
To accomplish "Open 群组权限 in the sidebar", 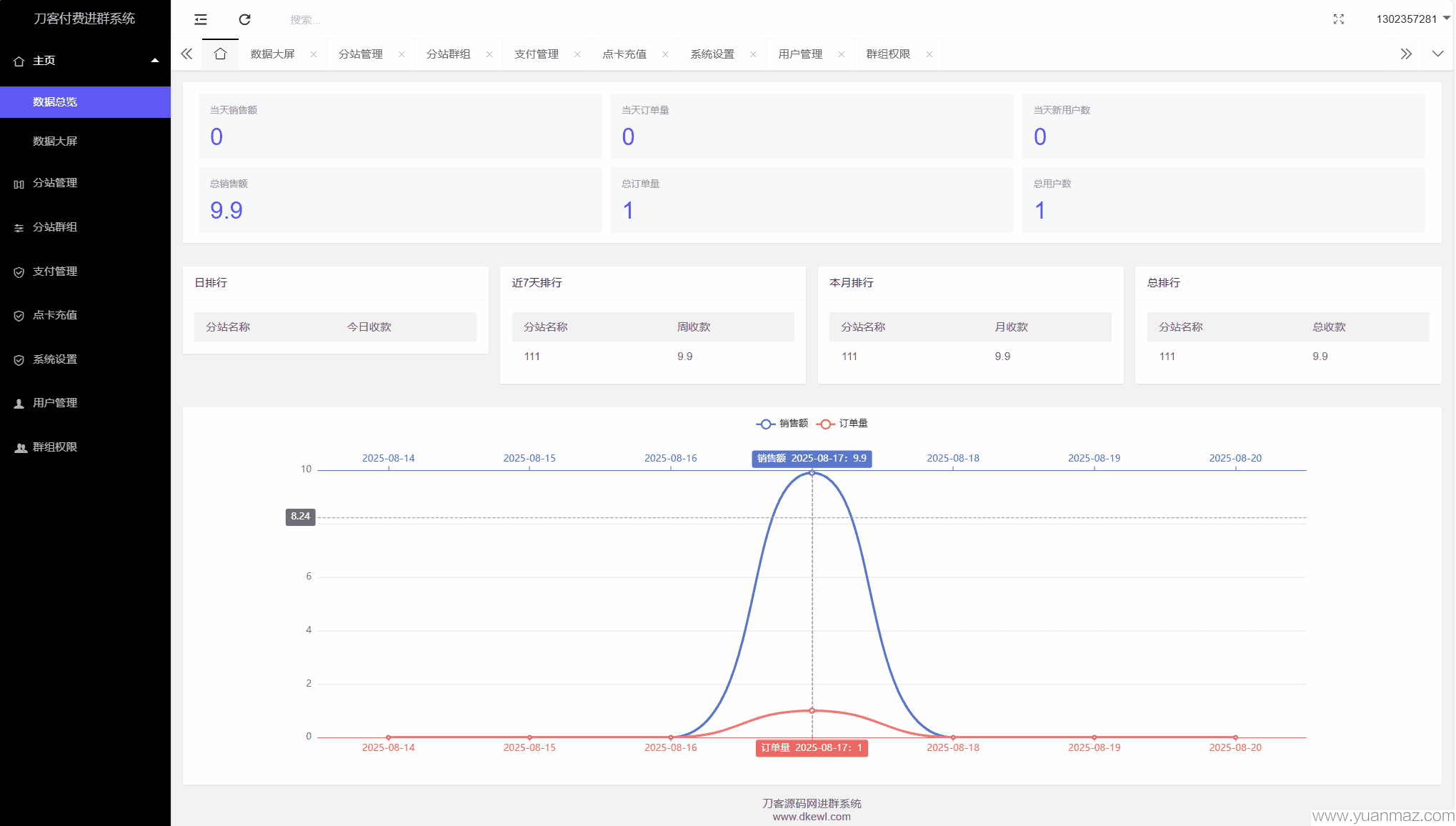I will point(85,447).
